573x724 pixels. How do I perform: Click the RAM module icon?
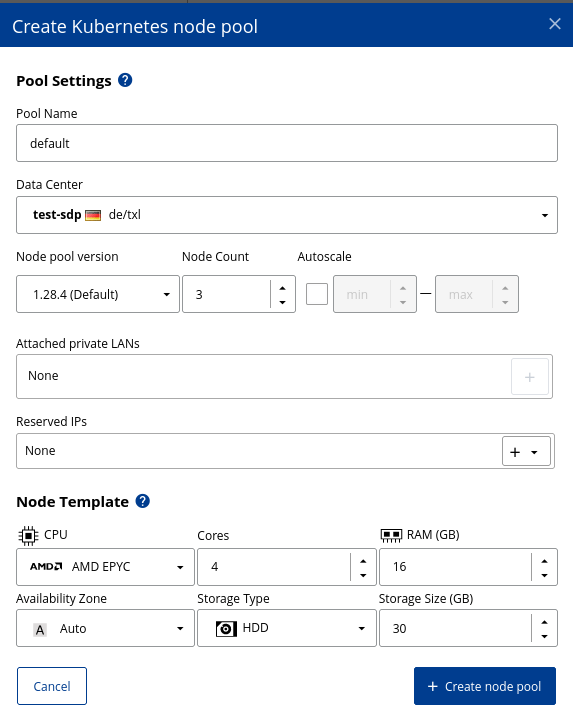[391, 535]
